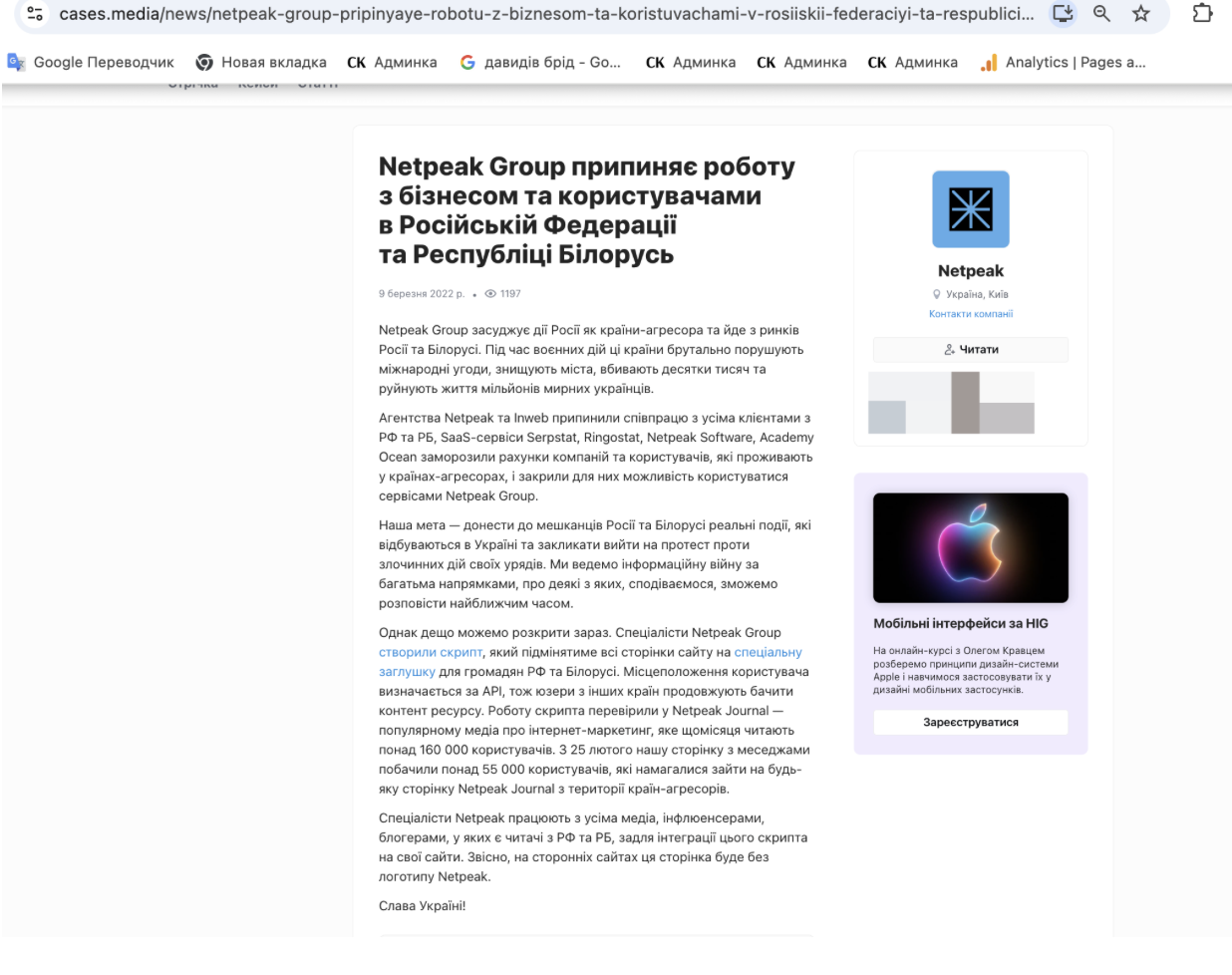
Task: Click the install app icon in address bar
Action: (x=1064, y=14)
